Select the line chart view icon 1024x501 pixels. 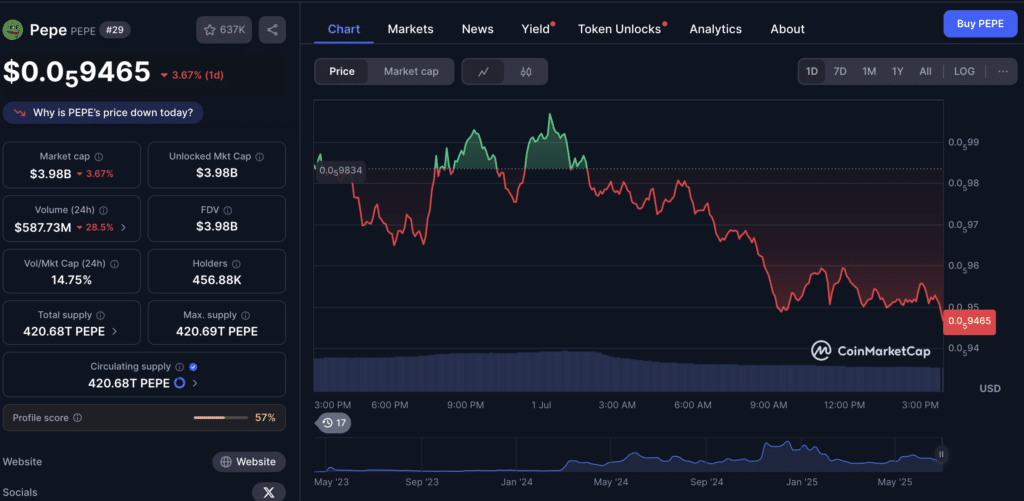tap(483, 72)
